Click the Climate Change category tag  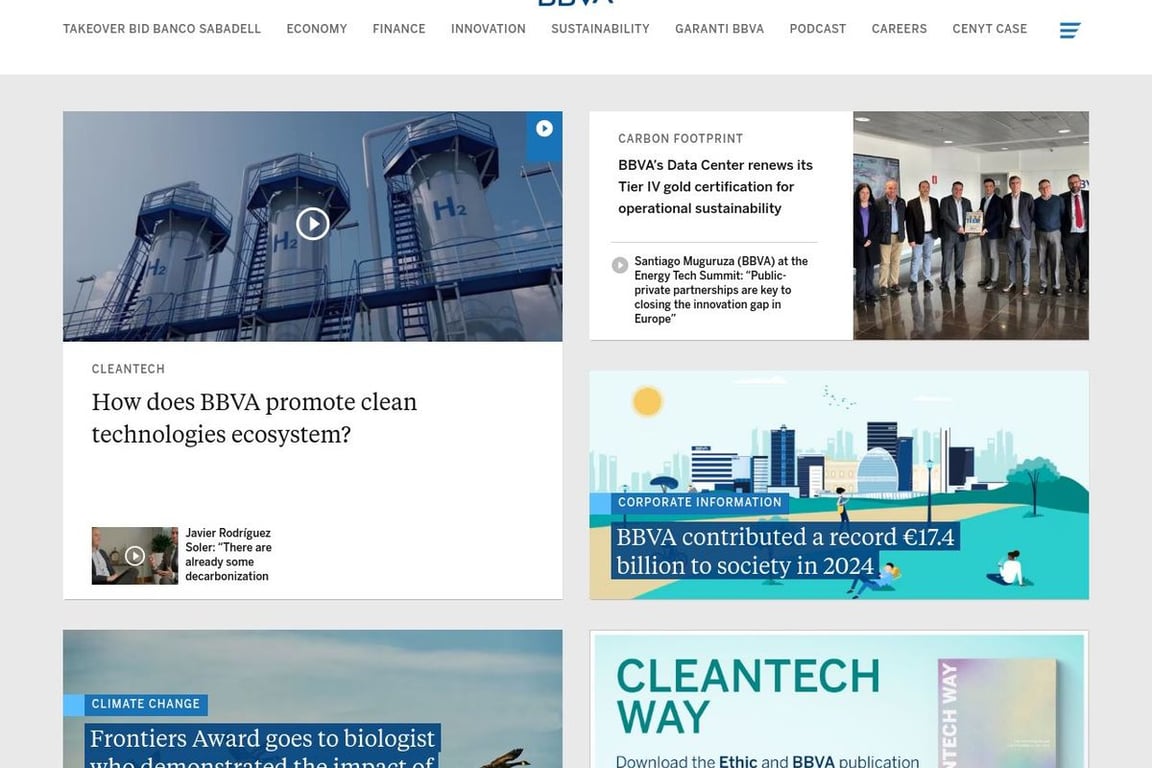click(146, 704)
